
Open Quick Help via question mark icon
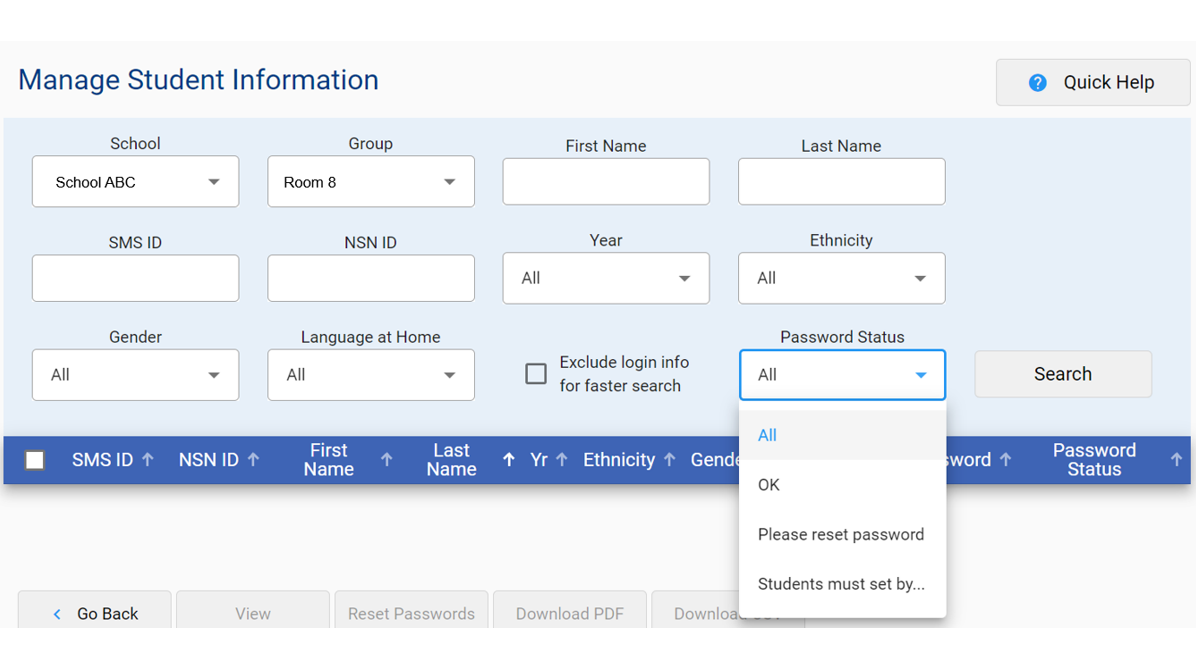tap(1036, 82)
